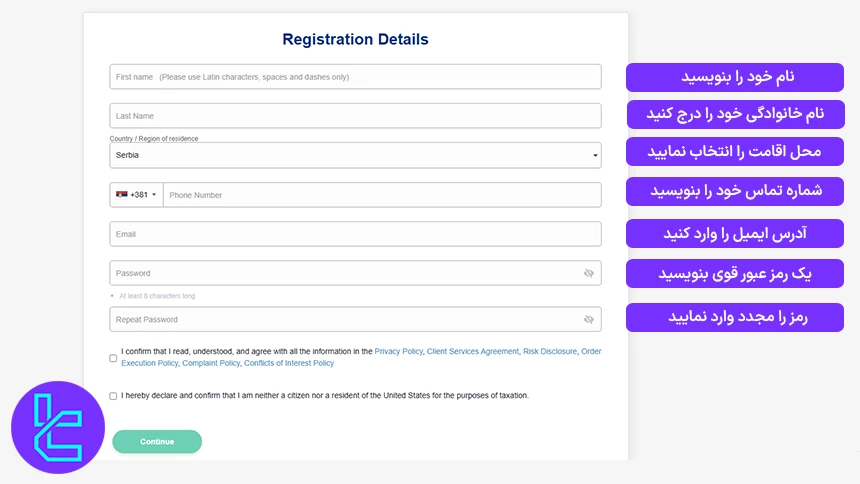Open the Privacy Policy link
This screenshot has width=860, height=484.
399,352
